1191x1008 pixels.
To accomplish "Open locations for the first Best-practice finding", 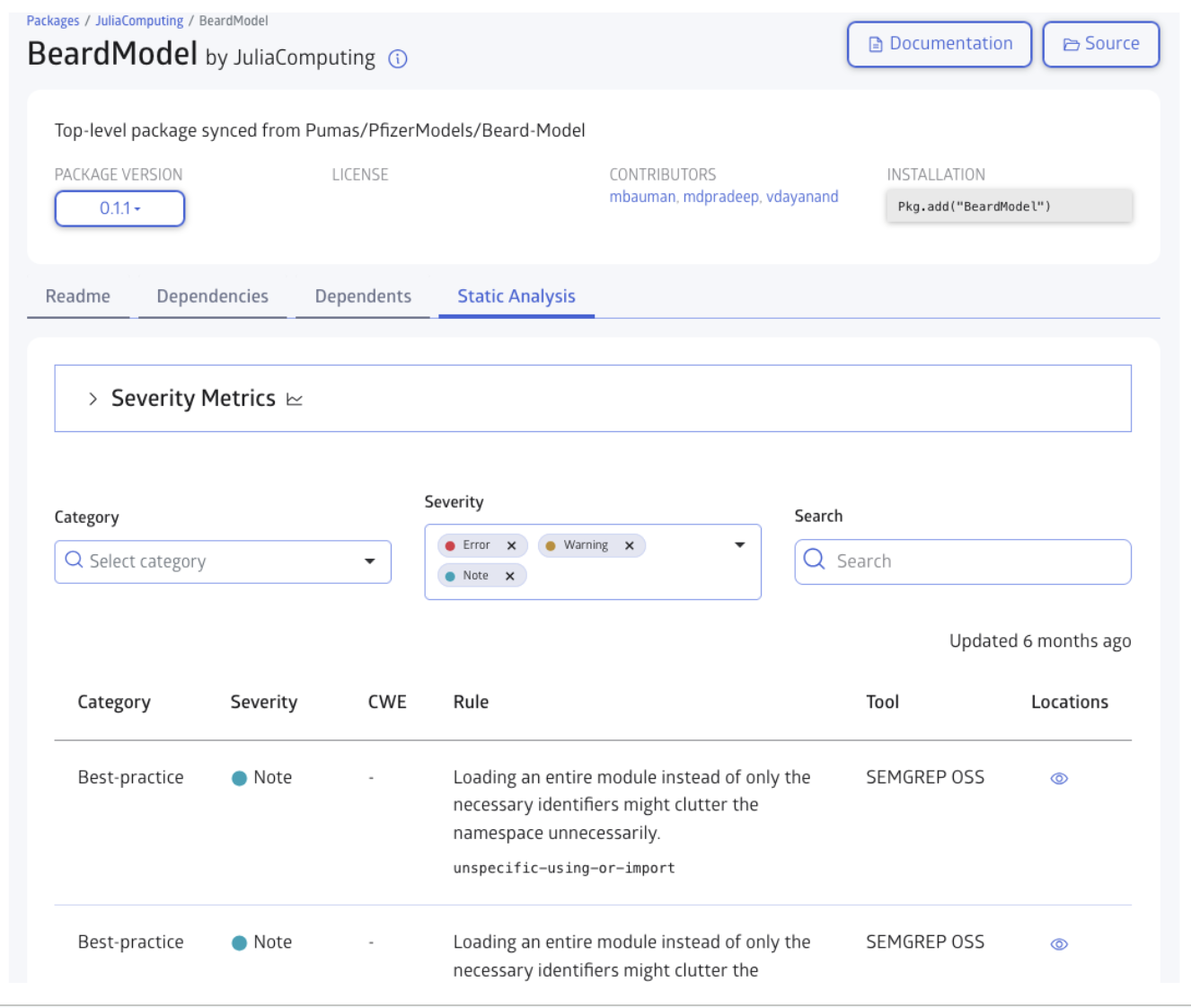I will coord(1059,778).
